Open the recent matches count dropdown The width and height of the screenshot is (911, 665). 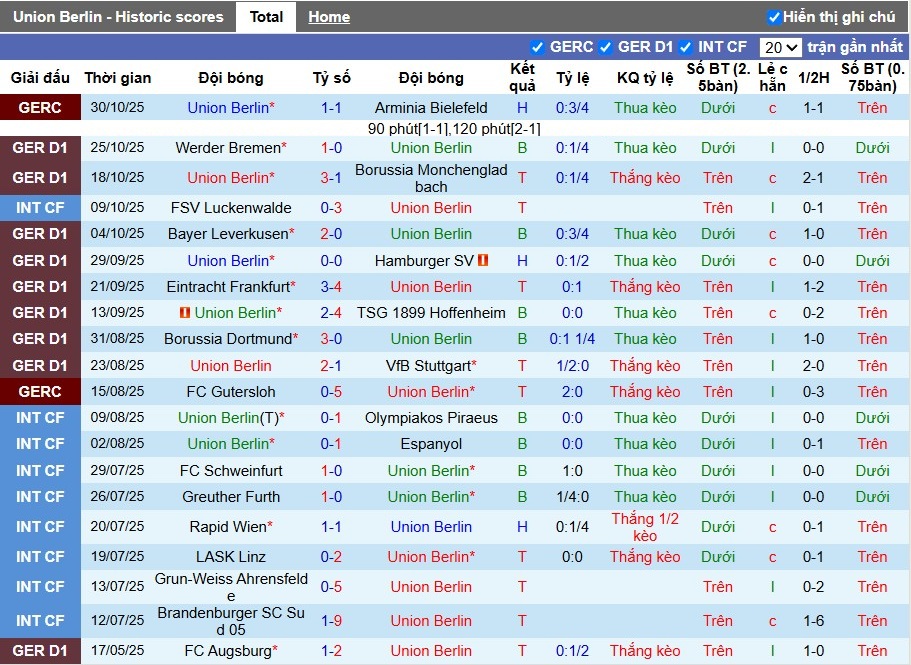[x=780, y=47]
